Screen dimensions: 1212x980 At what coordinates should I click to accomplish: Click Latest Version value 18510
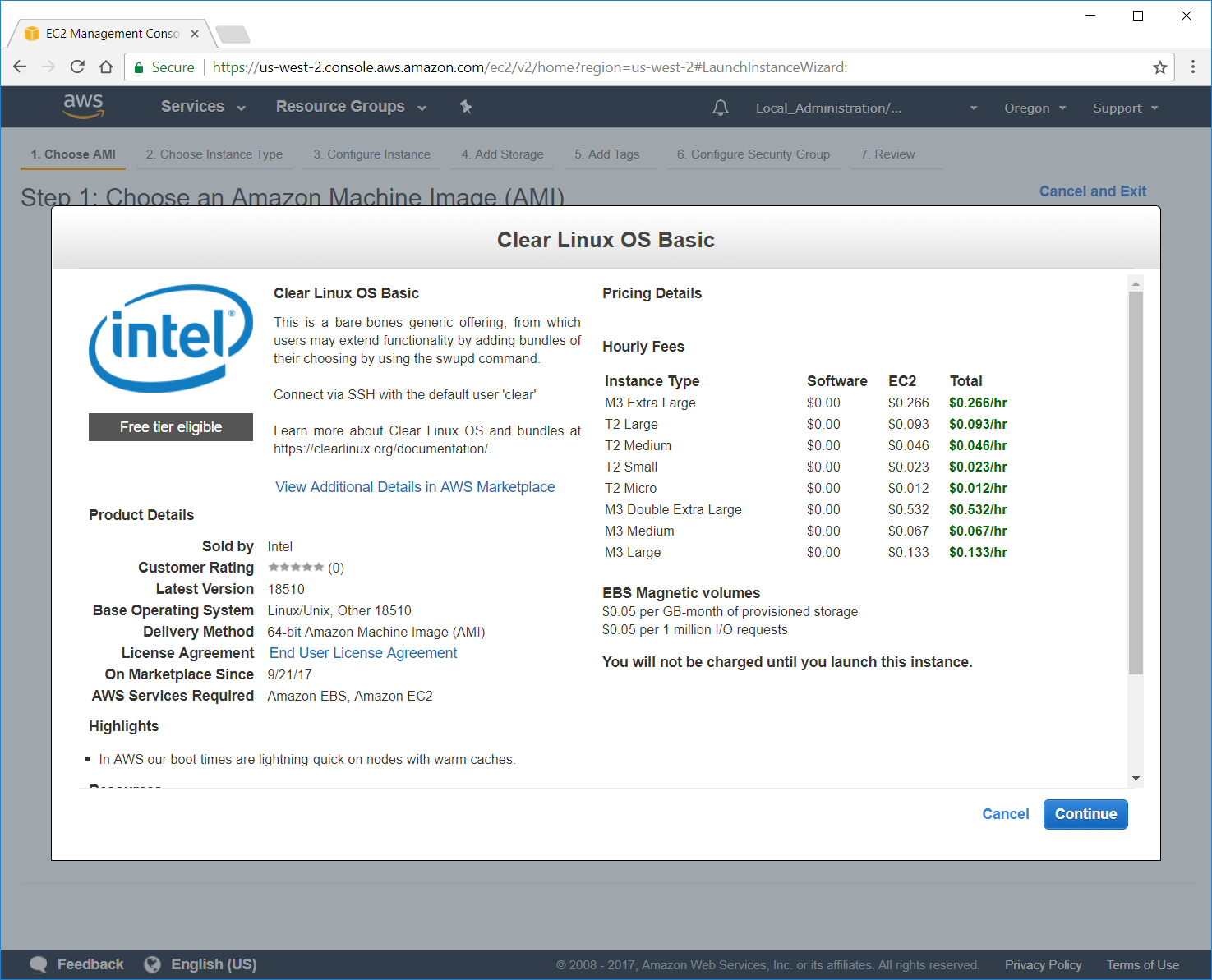point(286,589)
